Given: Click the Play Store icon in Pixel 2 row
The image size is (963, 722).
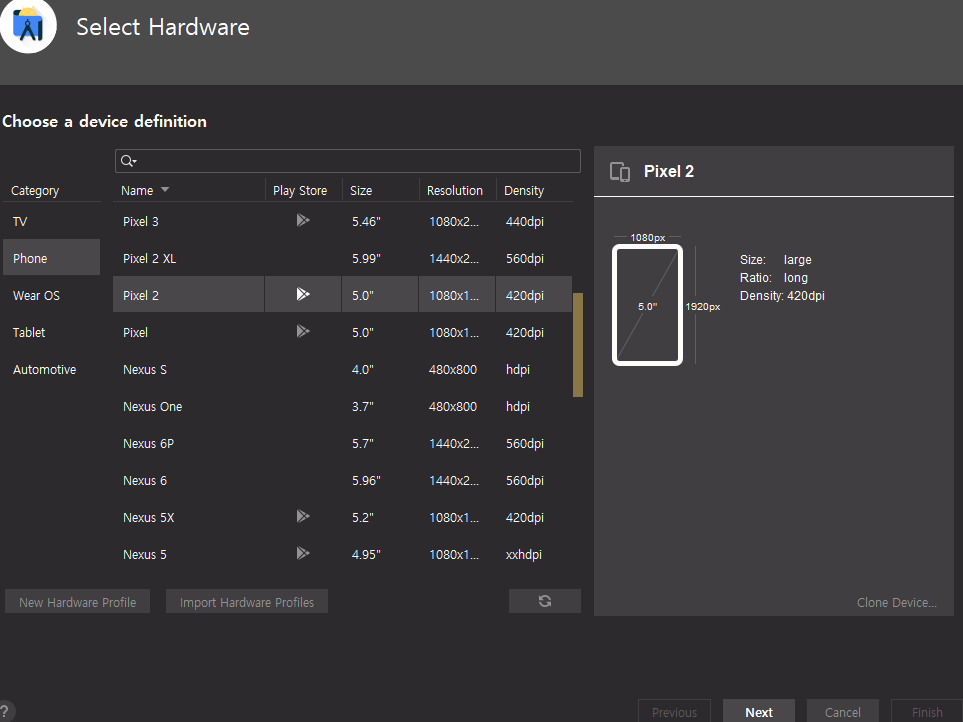Looking at the screenshot, I should 303,294.
